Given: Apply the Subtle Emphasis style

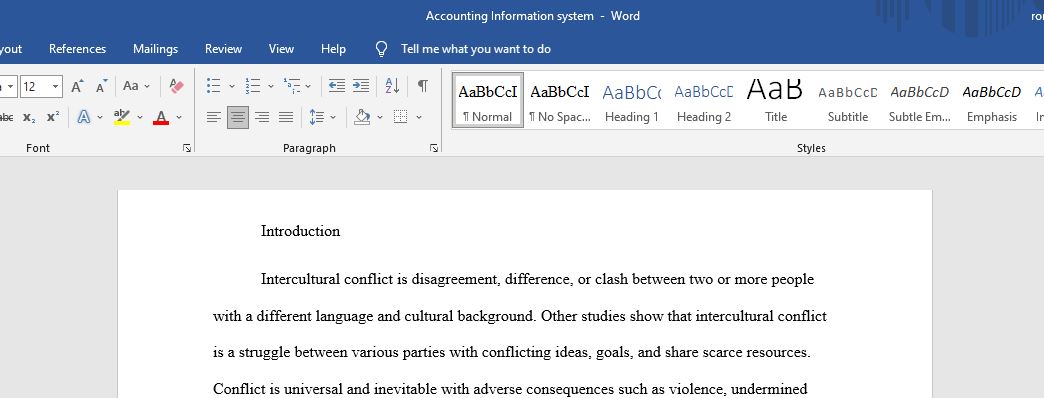Looking at the screenshot, I should tap(919, 100).
